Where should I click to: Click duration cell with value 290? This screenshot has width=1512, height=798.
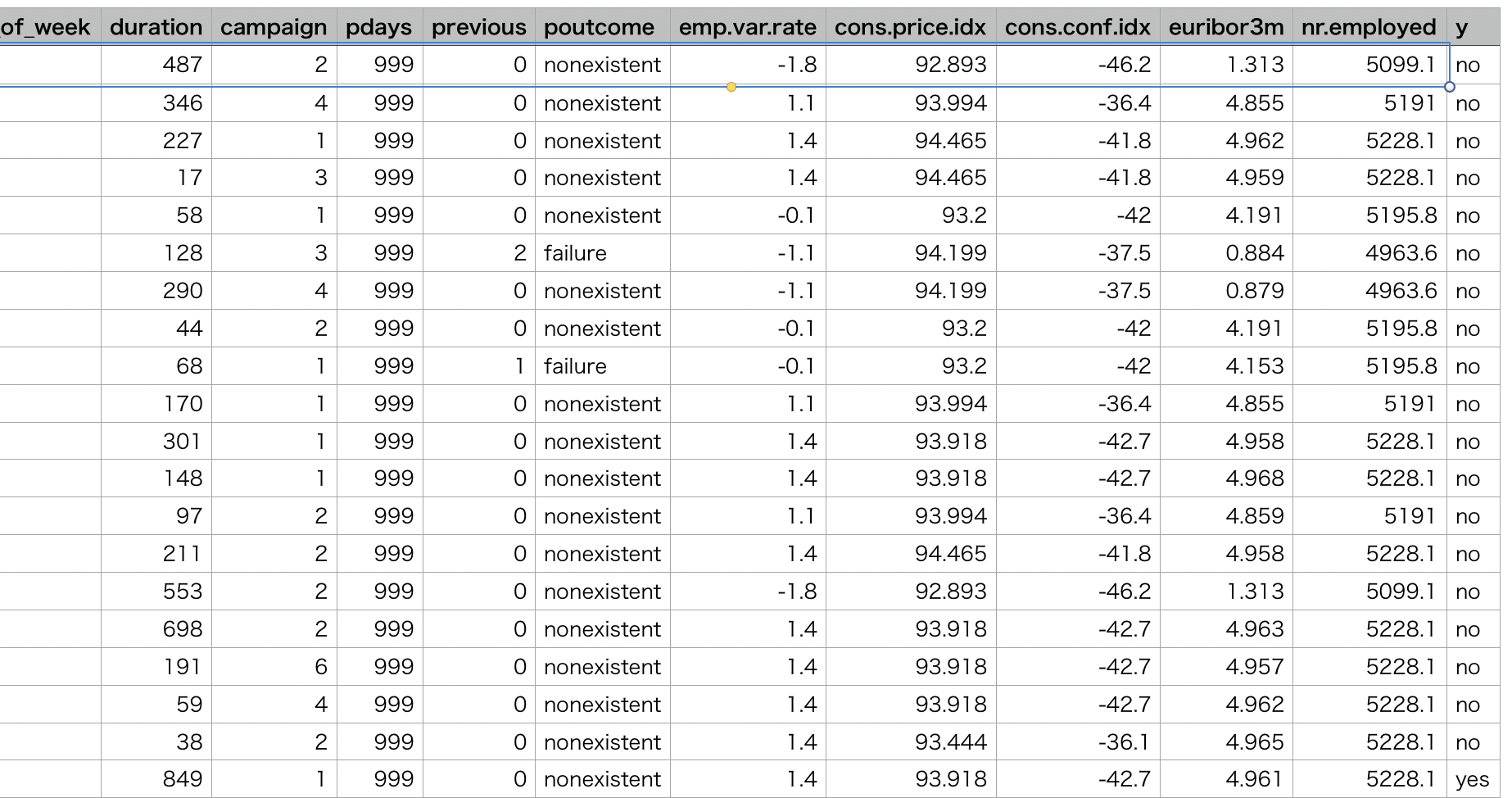pos(156,291)
